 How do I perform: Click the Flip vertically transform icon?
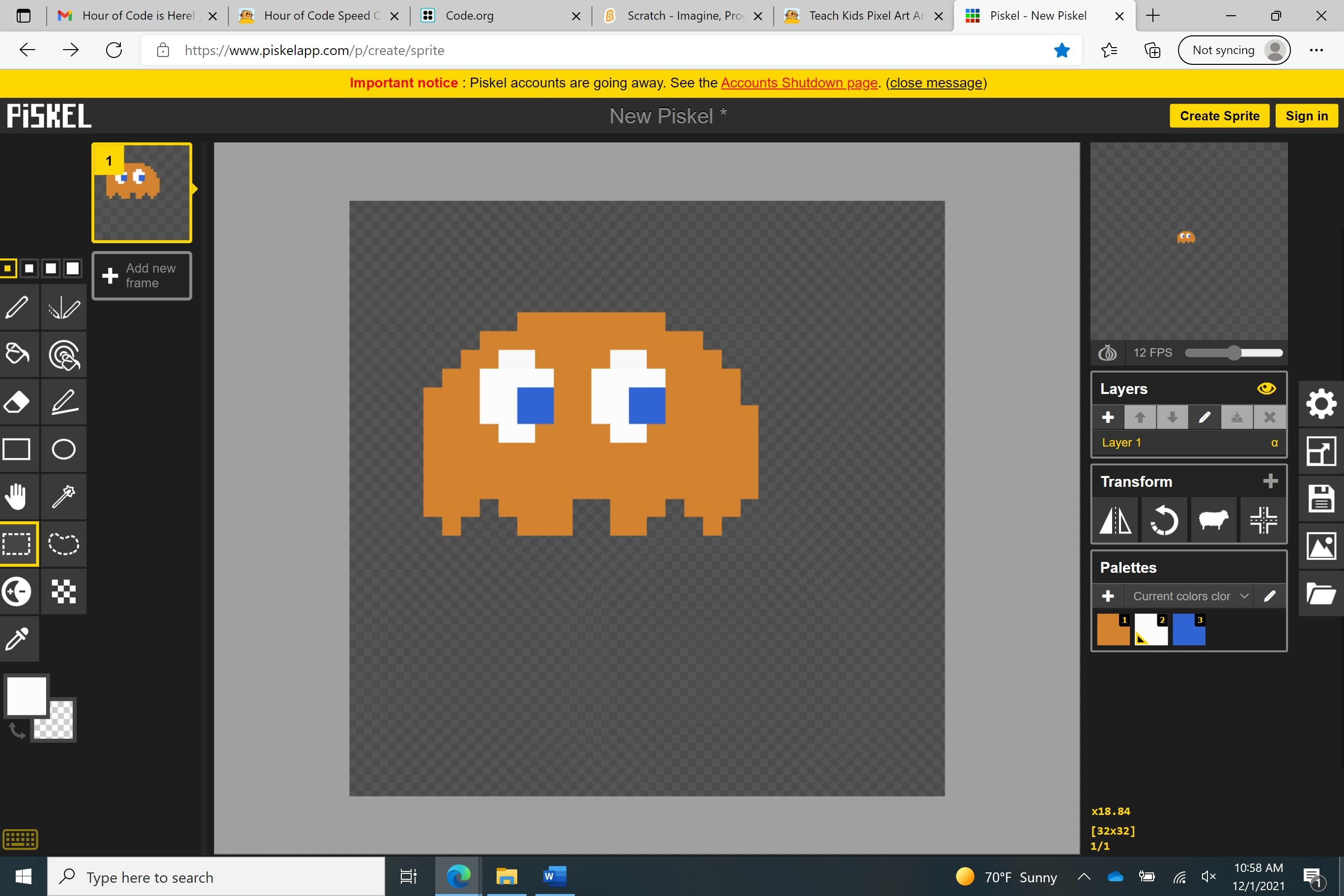click(1116, 520)
